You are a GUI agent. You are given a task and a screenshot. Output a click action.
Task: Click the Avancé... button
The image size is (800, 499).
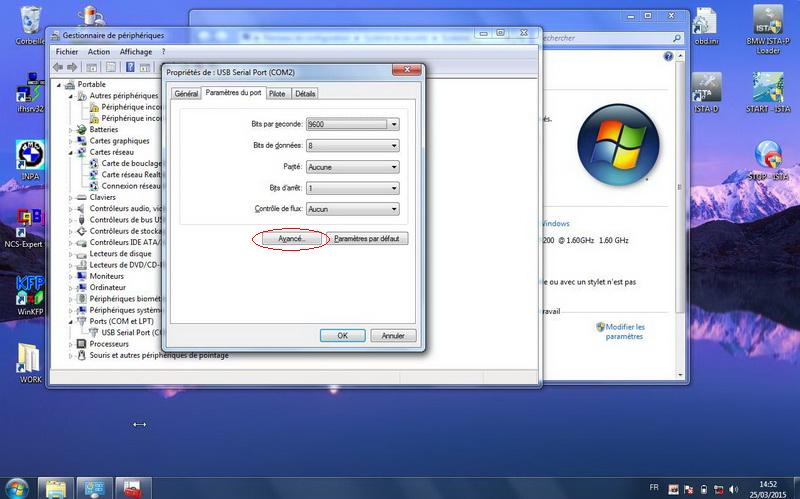pyautogui.click(x=292, y=239)
